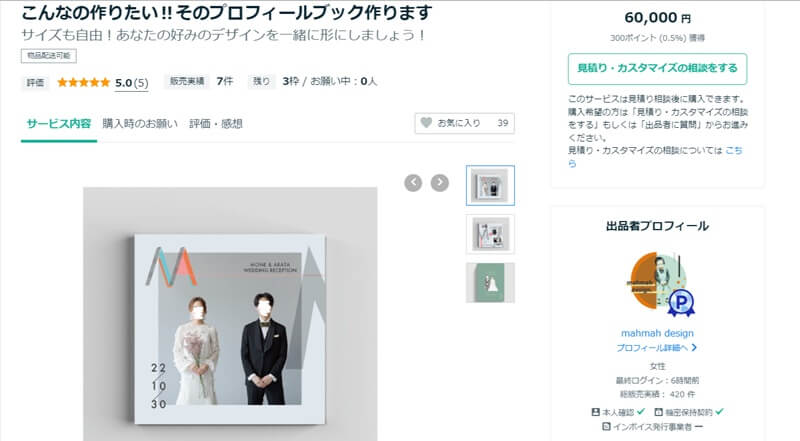Switch to サービス内容 tab
This screenshot has width=800, height=441.
(x=58, y=124)
